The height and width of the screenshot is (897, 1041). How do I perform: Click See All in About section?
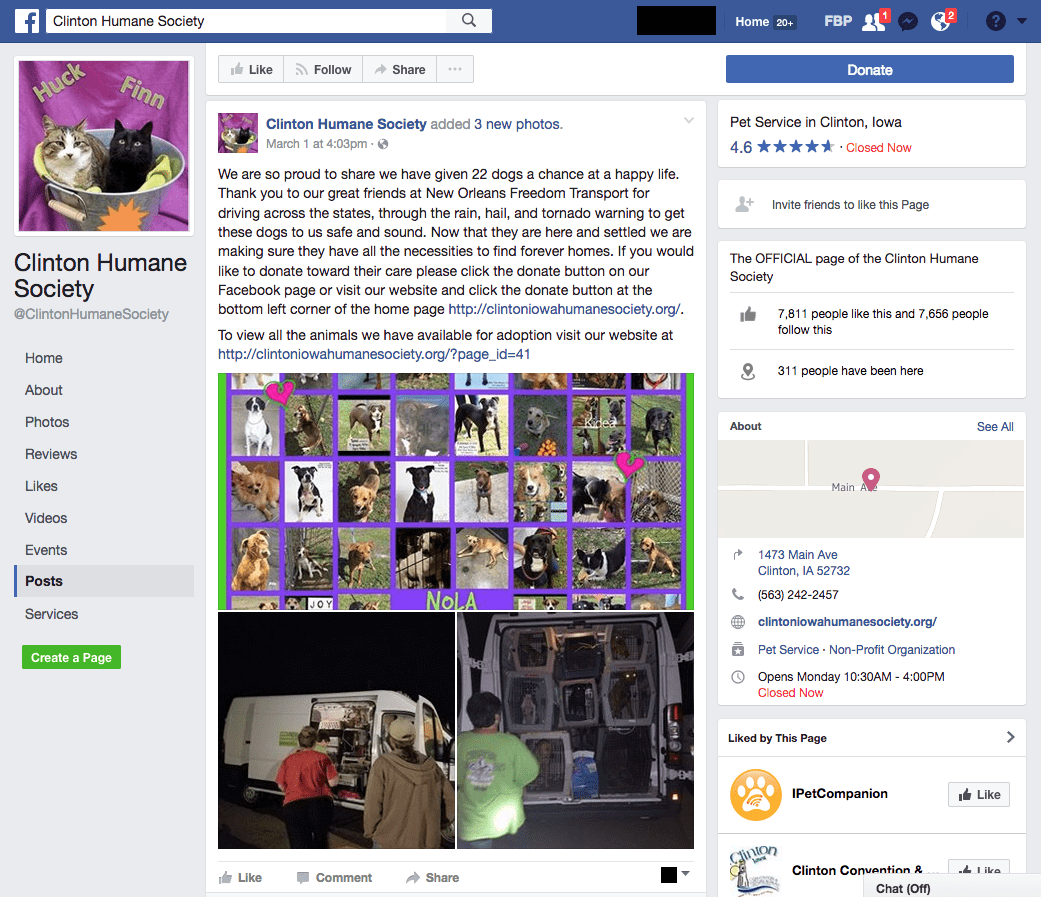[995, 426]
